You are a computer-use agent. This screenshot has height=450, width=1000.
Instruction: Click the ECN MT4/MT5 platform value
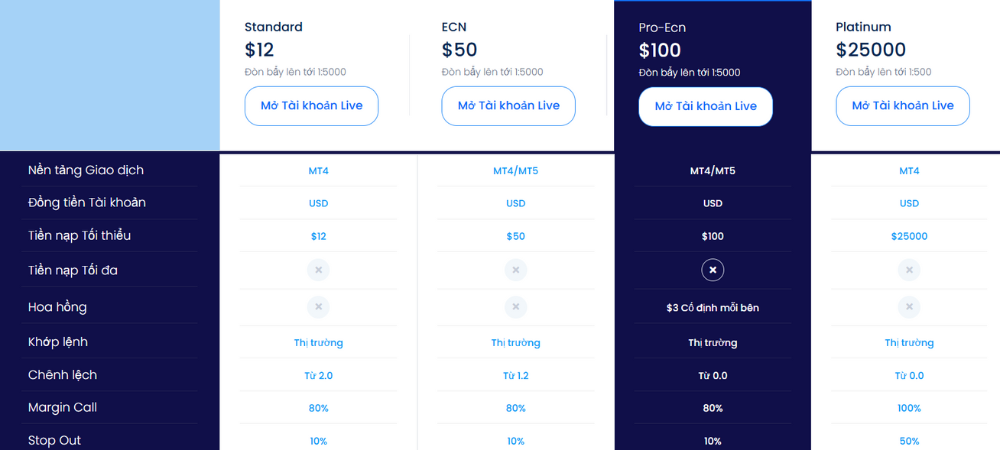click(516, 171)
